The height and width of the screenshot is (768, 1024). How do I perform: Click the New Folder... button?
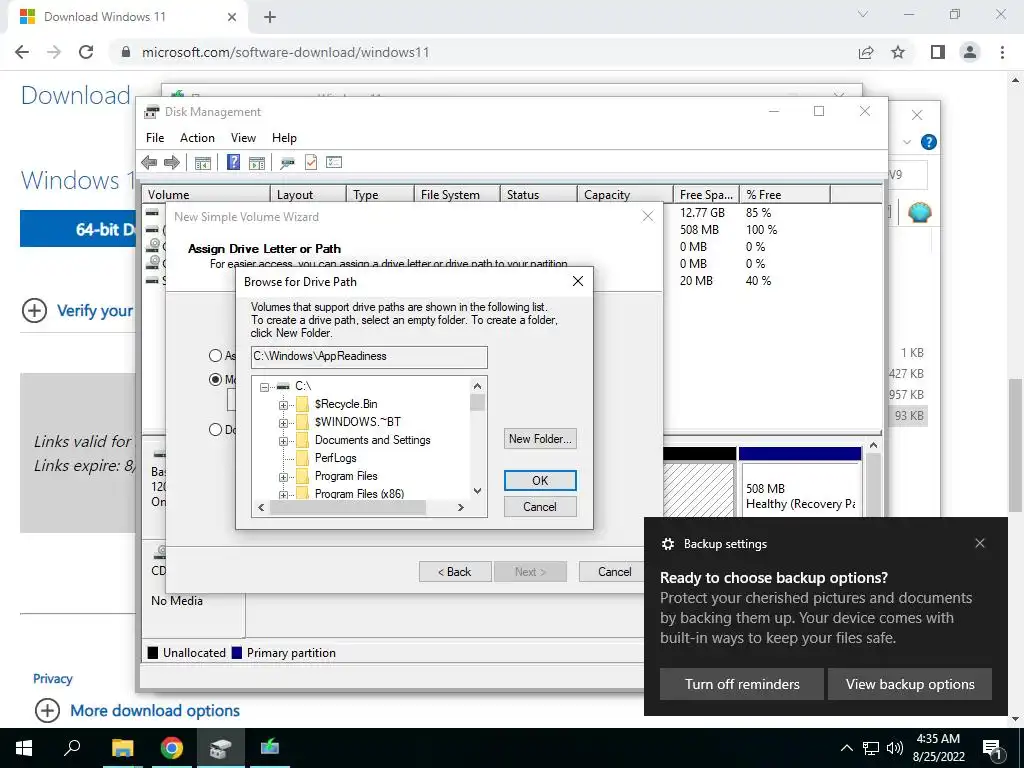coord(540,439)
